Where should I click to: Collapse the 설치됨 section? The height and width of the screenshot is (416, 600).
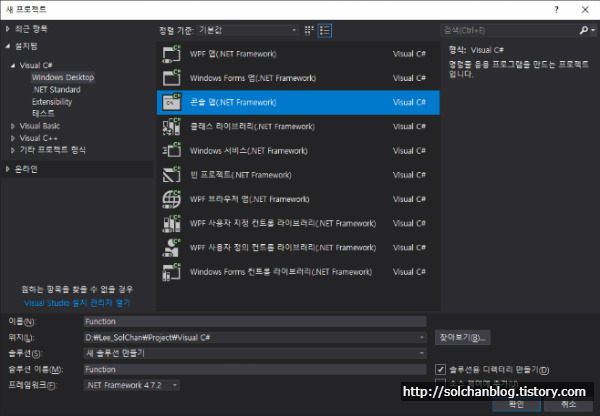click(8, 46)
